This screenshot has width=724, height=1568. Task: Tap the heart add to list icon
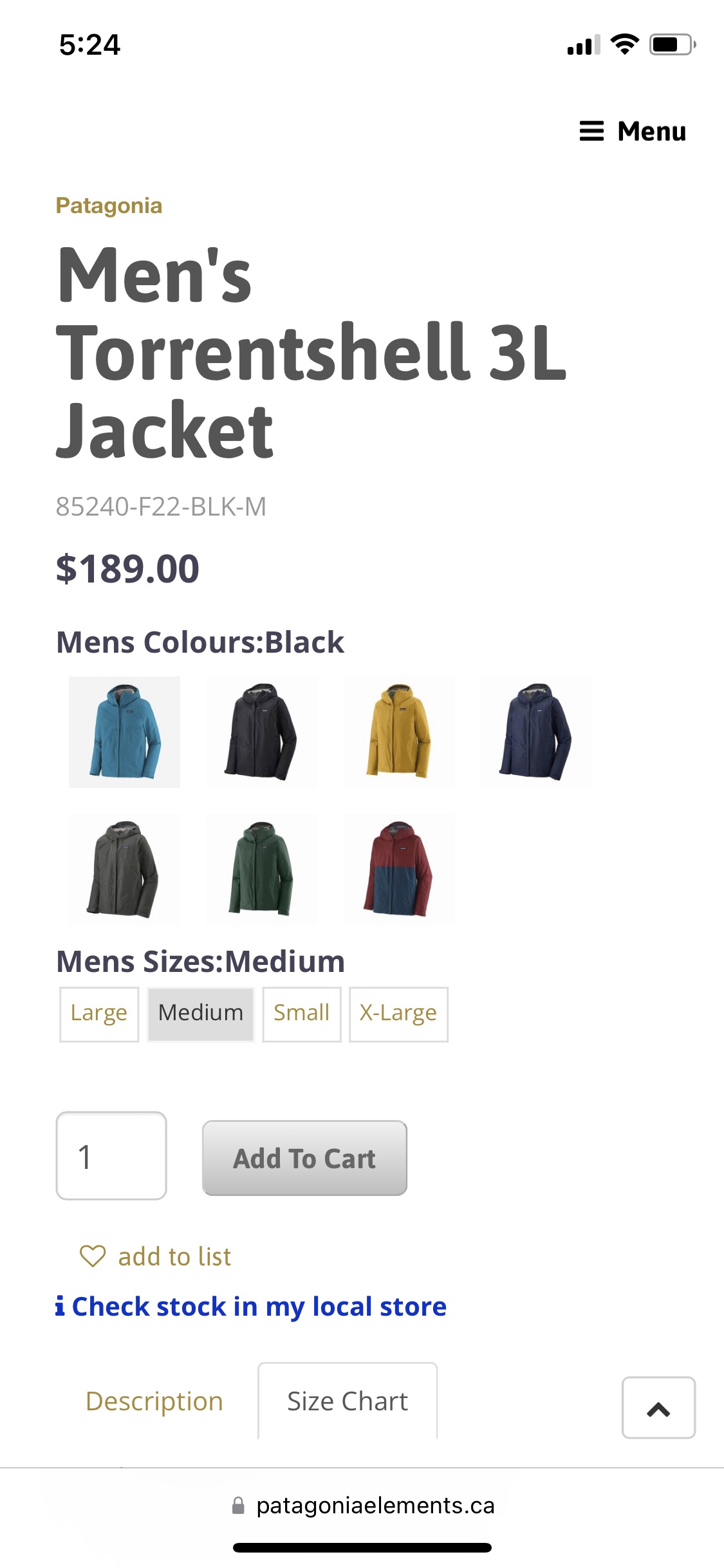(x=93, y=1256)
